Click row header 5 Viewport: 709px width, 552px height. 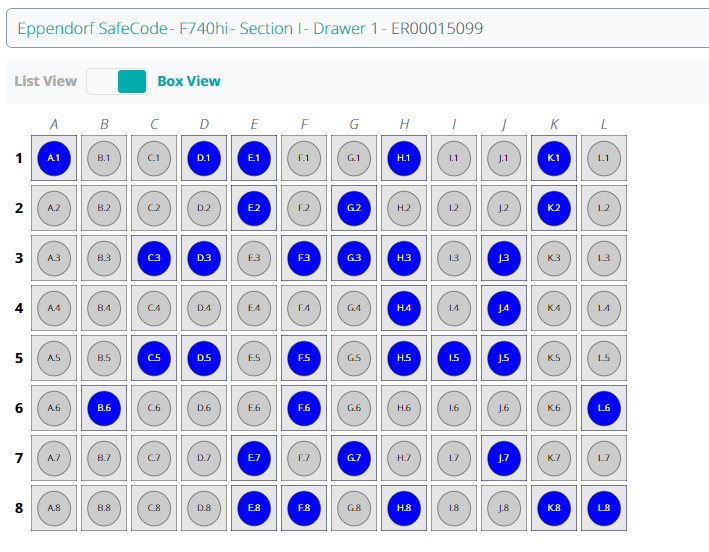[19, 358]
